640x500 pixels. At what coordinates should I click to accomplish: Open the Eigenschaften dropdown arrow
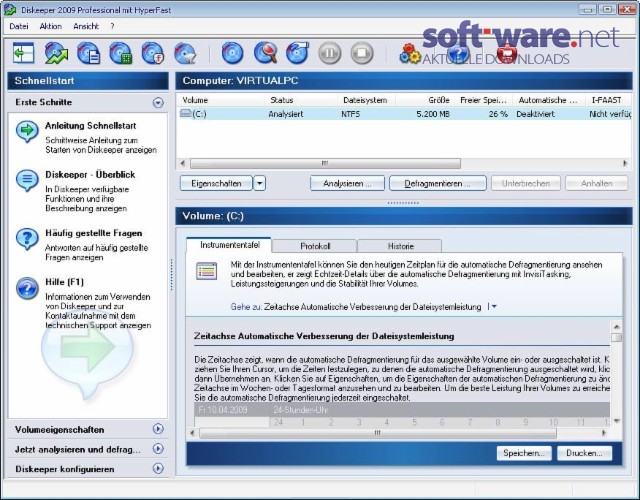pos(260,183)
